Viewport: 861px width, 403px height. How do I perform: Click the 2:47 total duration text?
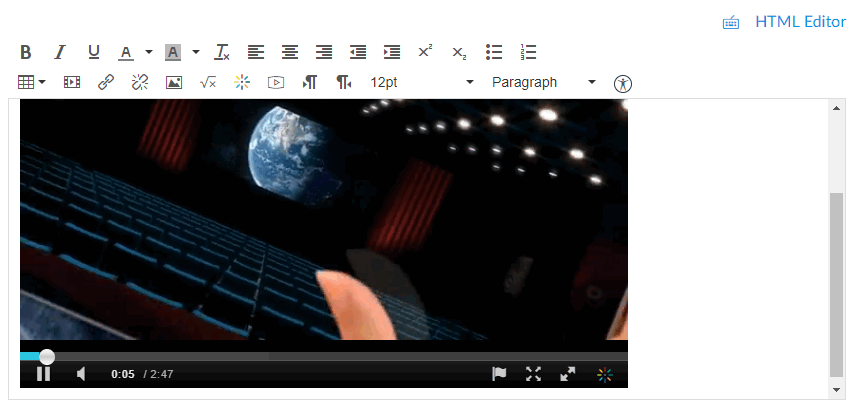coord(162,374)
